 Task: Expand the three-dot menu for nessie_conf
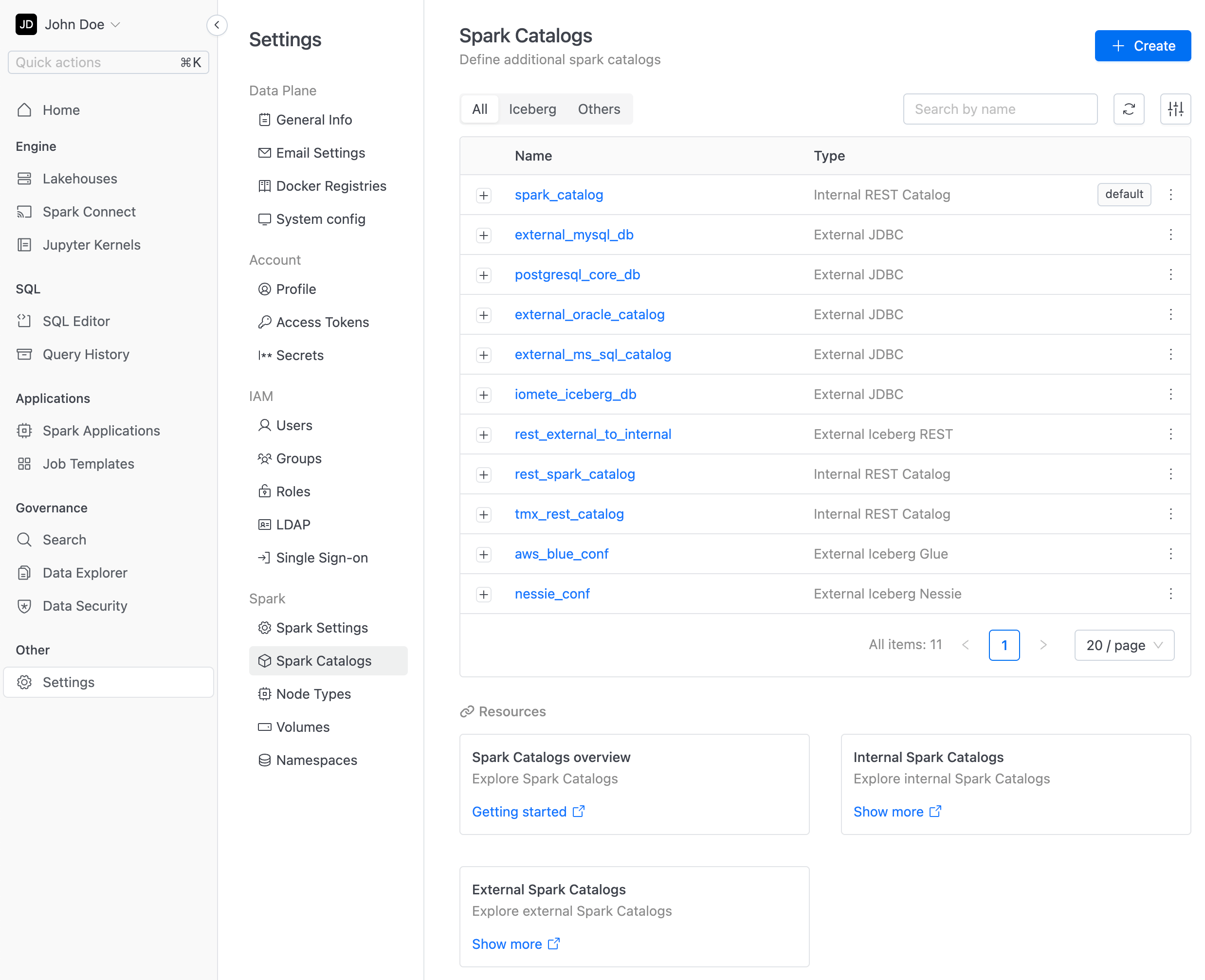click(x=1171, y=594)
